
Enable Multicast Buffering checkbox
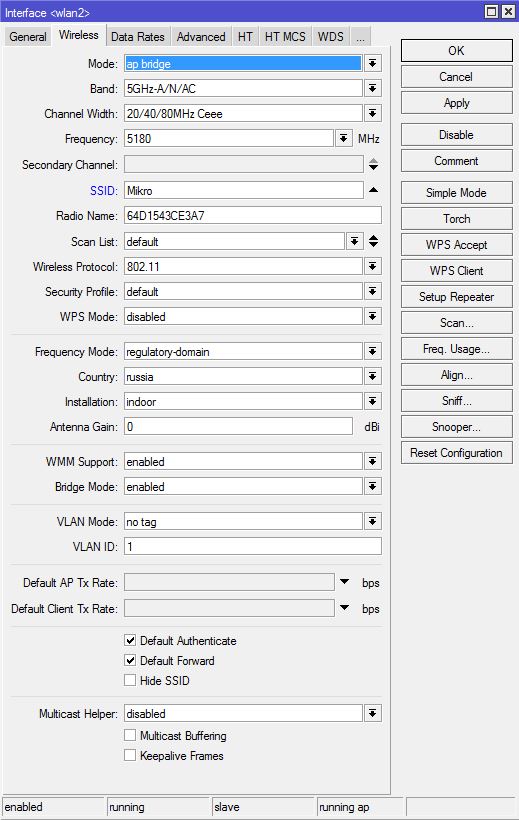[130, 735]
